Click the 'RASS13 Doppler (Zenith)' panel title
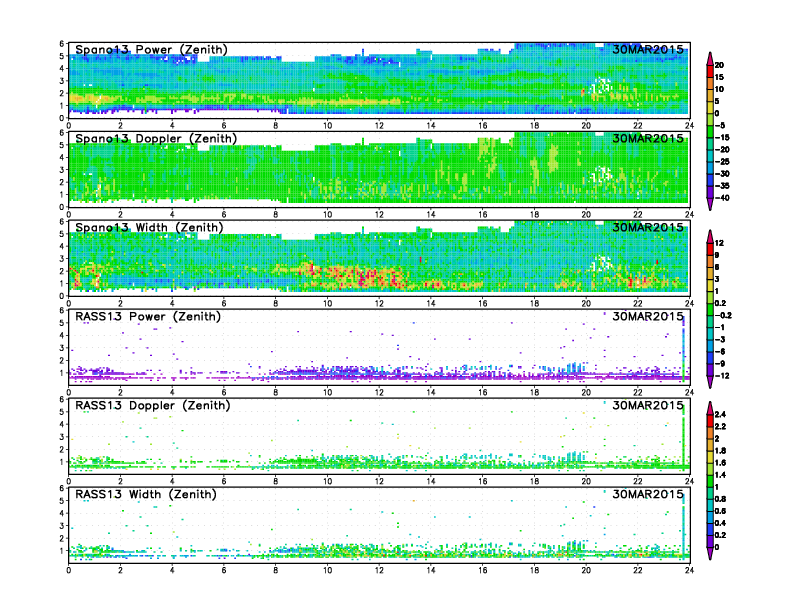 pos(153,405)
